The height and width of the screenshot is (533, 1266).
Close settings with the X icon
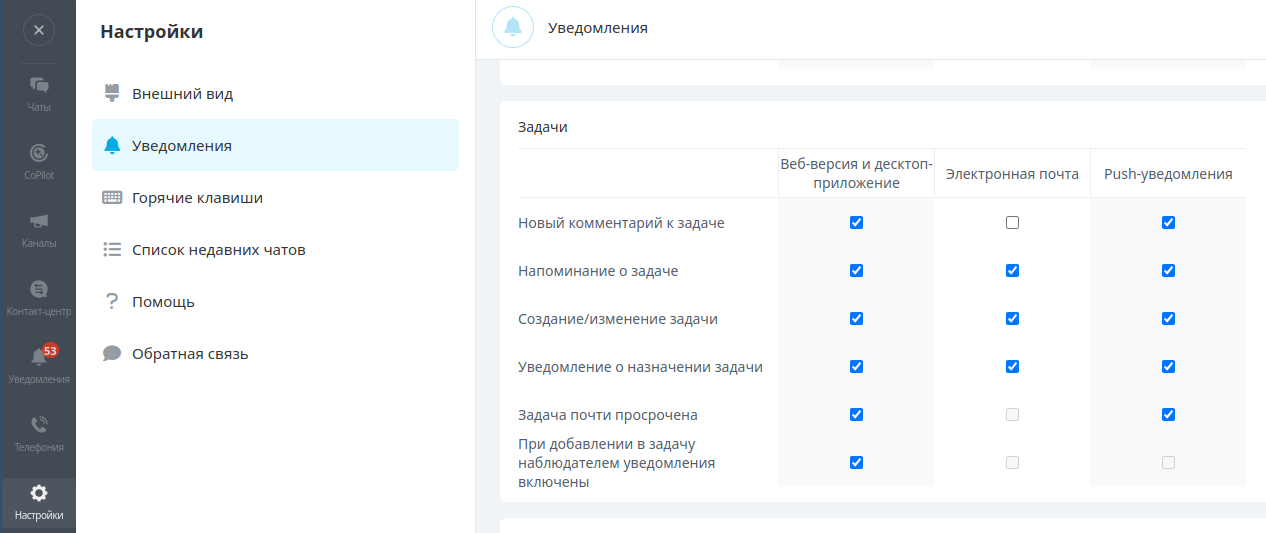(38, 30)
